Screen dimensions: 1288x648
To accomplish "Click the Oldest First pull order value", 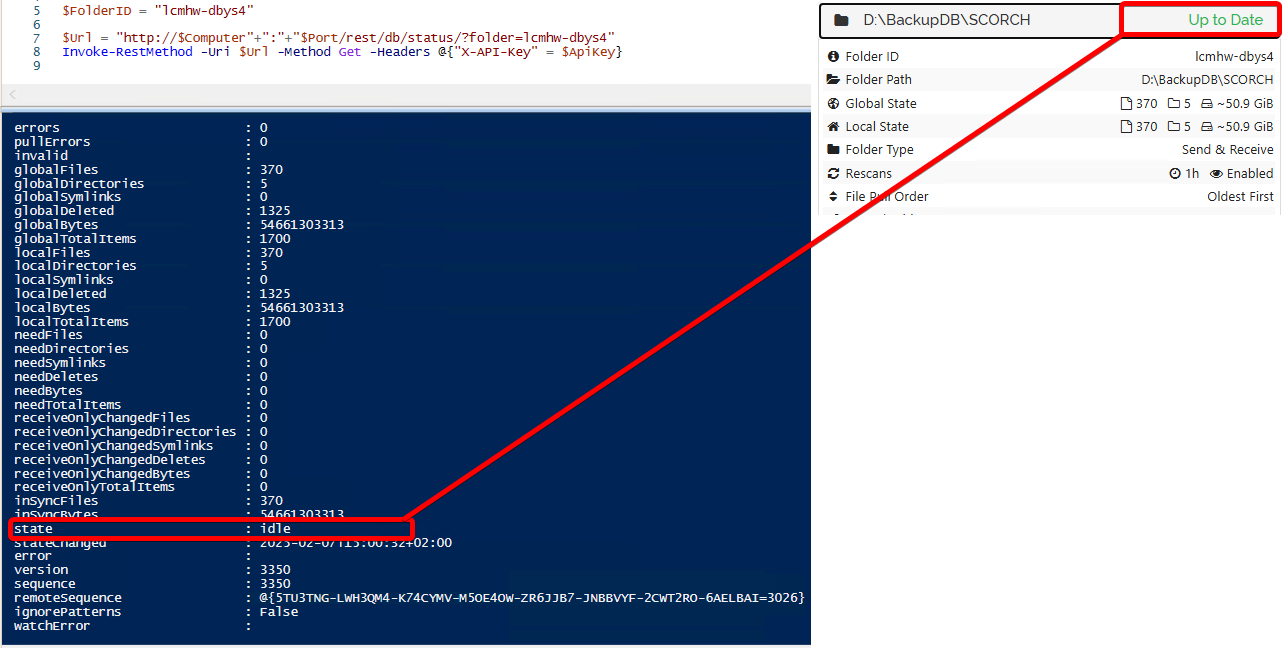I will [1240, 197].
